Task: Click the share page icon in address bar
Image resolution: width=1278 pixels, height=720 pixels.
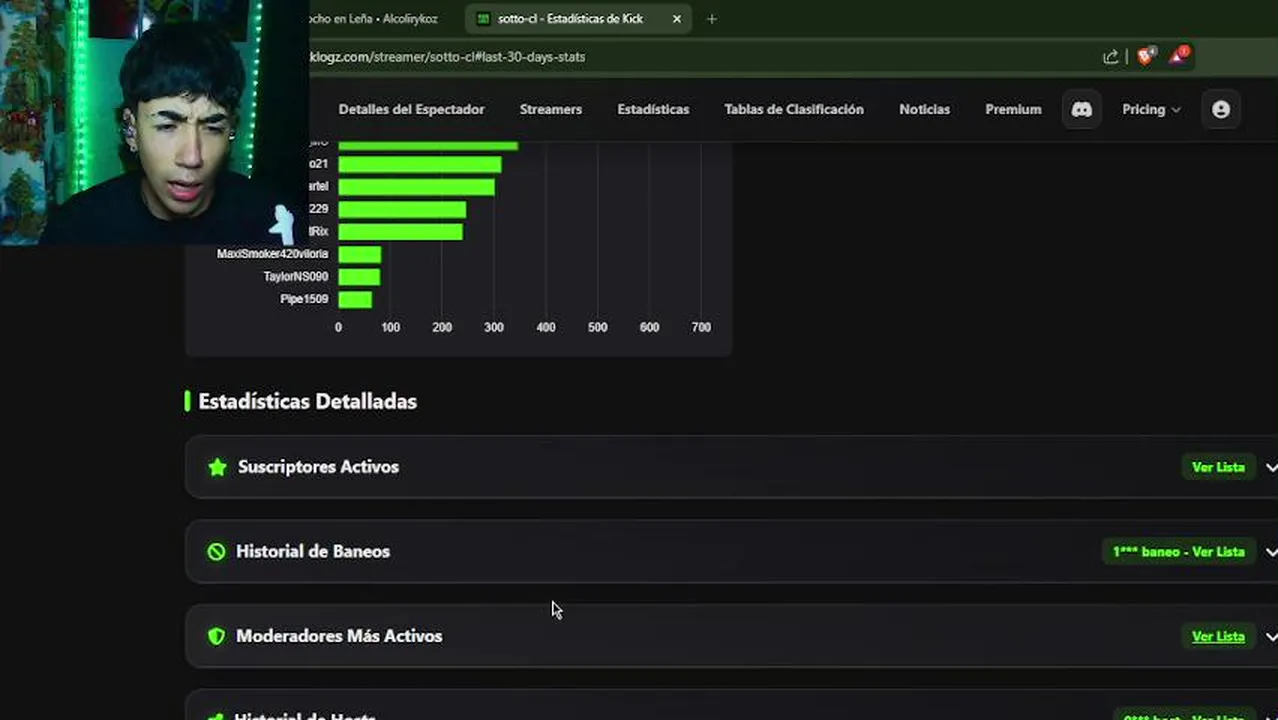Action: (1110, 57)
